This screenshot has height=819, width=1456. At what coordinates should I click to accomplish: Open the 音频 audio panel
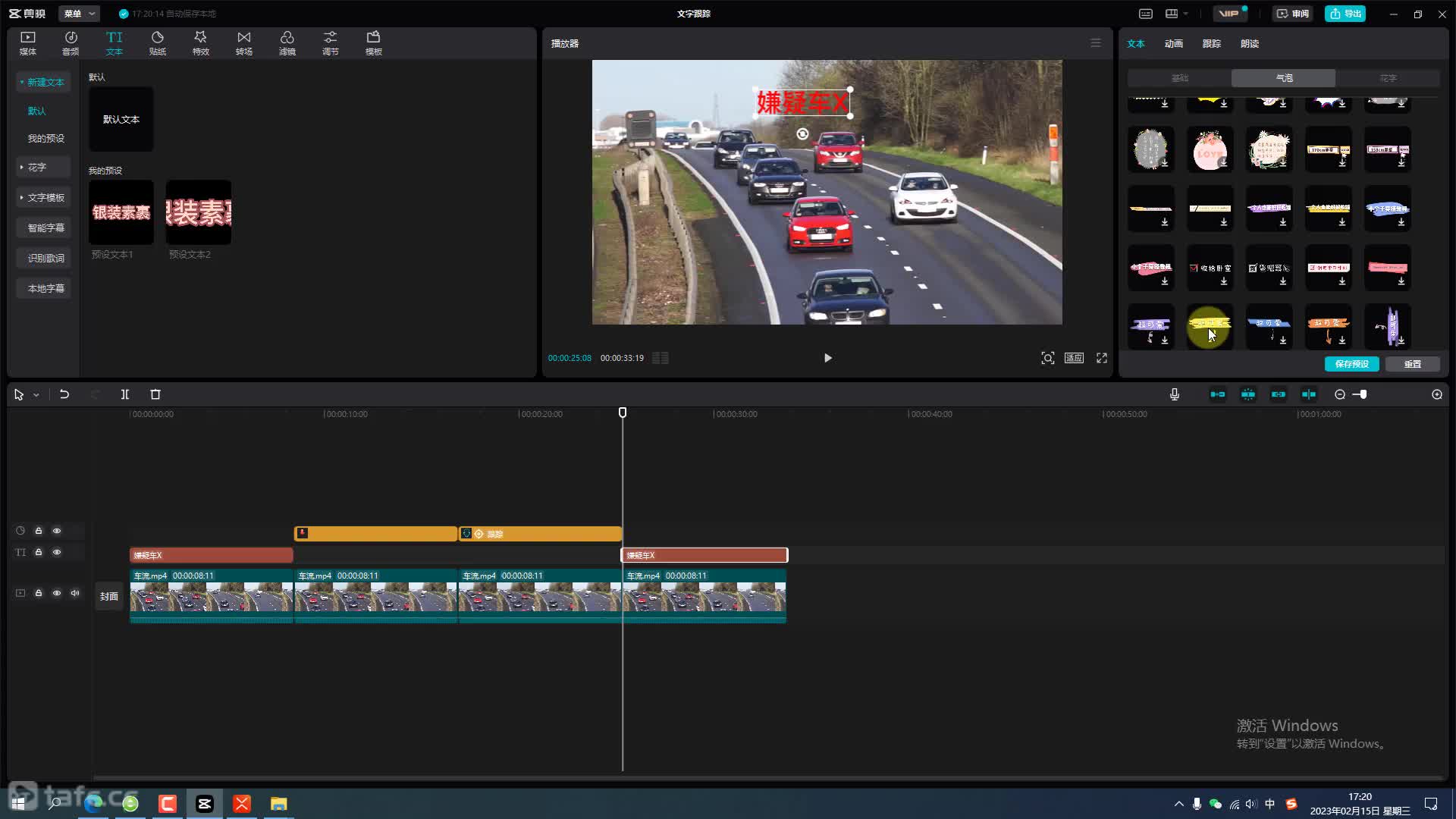click(71, 43)
